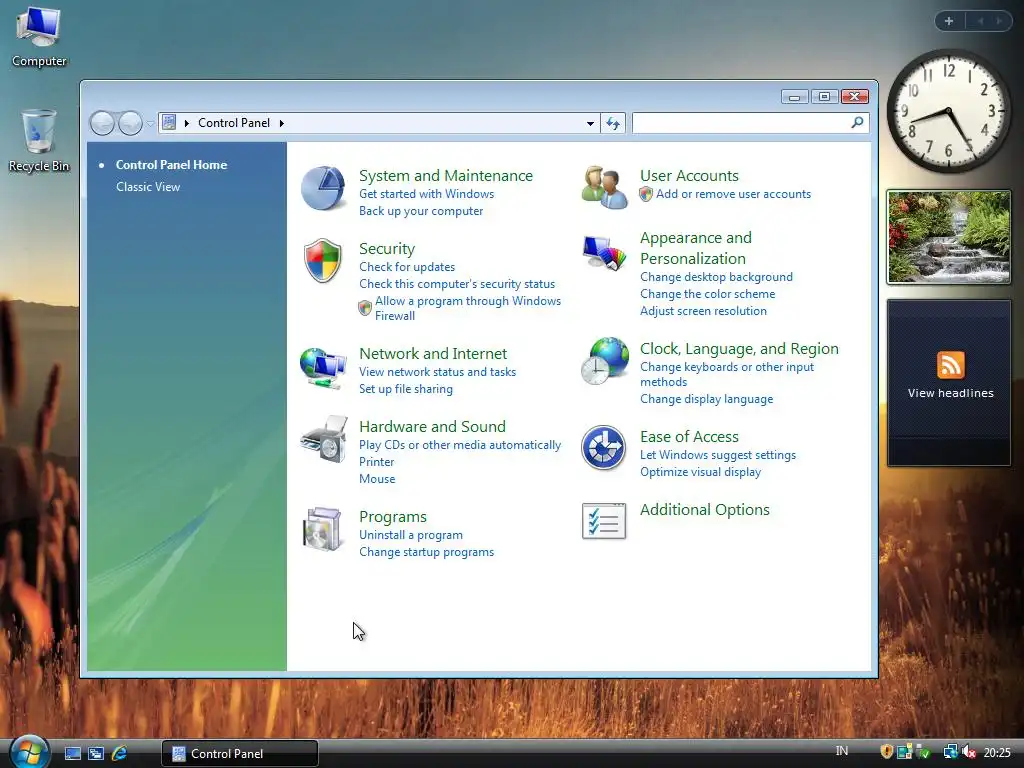This screenshot has width=1024, height=768.
Task: Click View headlines in feed gadget
Action: 950,393
